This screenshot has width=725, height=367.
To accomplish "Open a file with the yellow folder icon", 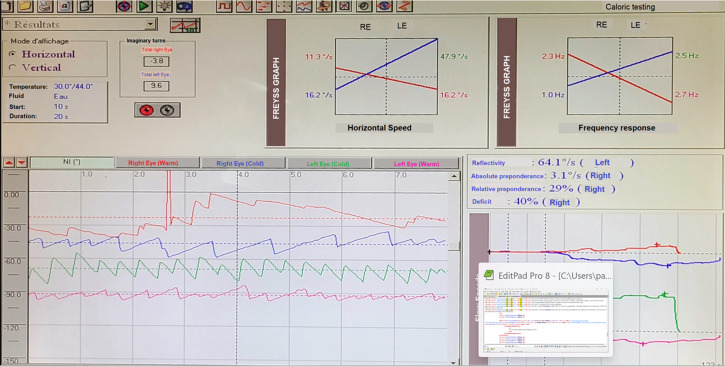I will click(25, 6).
